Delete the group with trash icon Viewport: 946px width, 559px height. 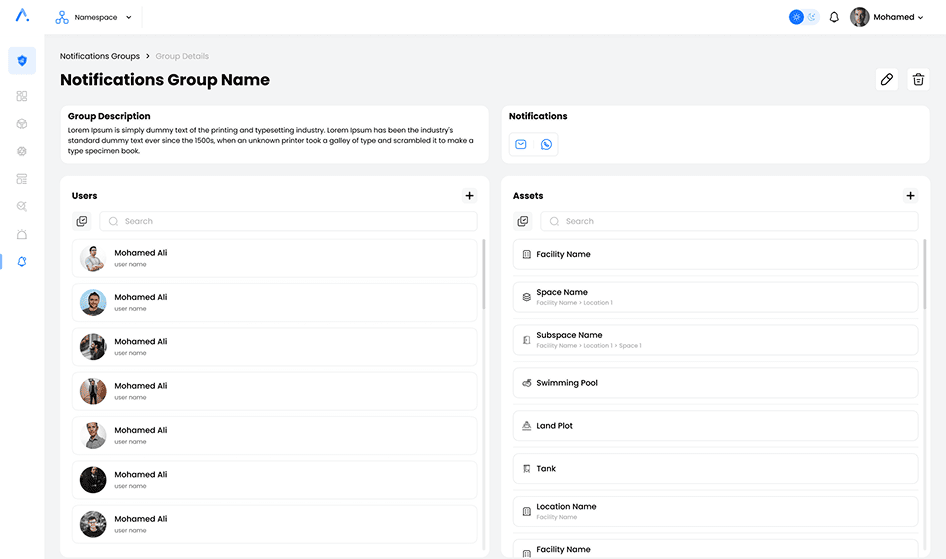coord(918,80)
